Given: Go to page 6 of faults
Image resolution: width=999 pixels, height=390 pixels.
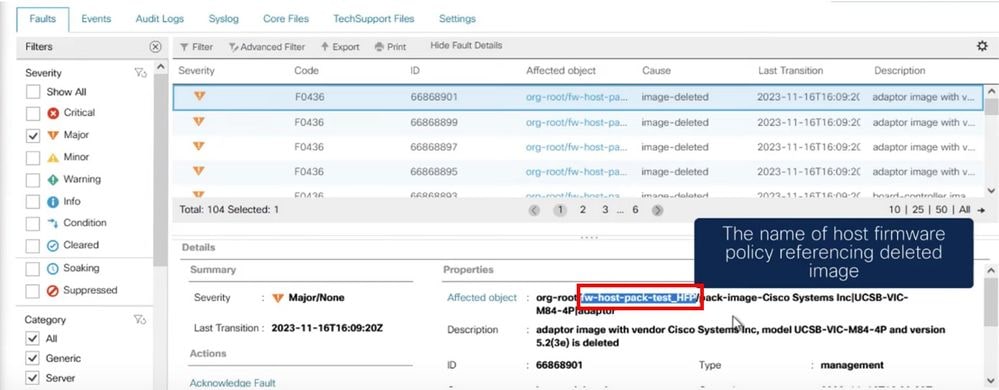Looking at the screenshot, I should pyautogui.click(x=635, y=209).
